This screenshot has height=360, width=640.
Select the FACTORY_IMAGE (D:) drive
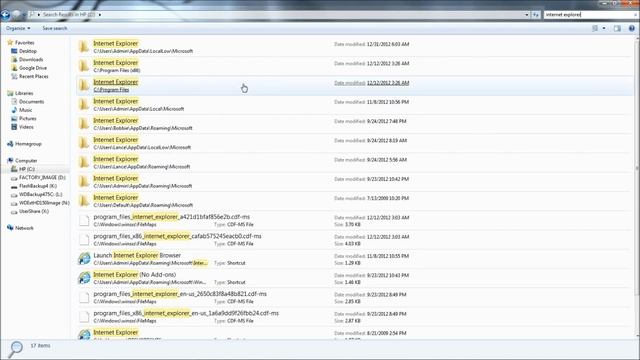(x=38, y=178)
